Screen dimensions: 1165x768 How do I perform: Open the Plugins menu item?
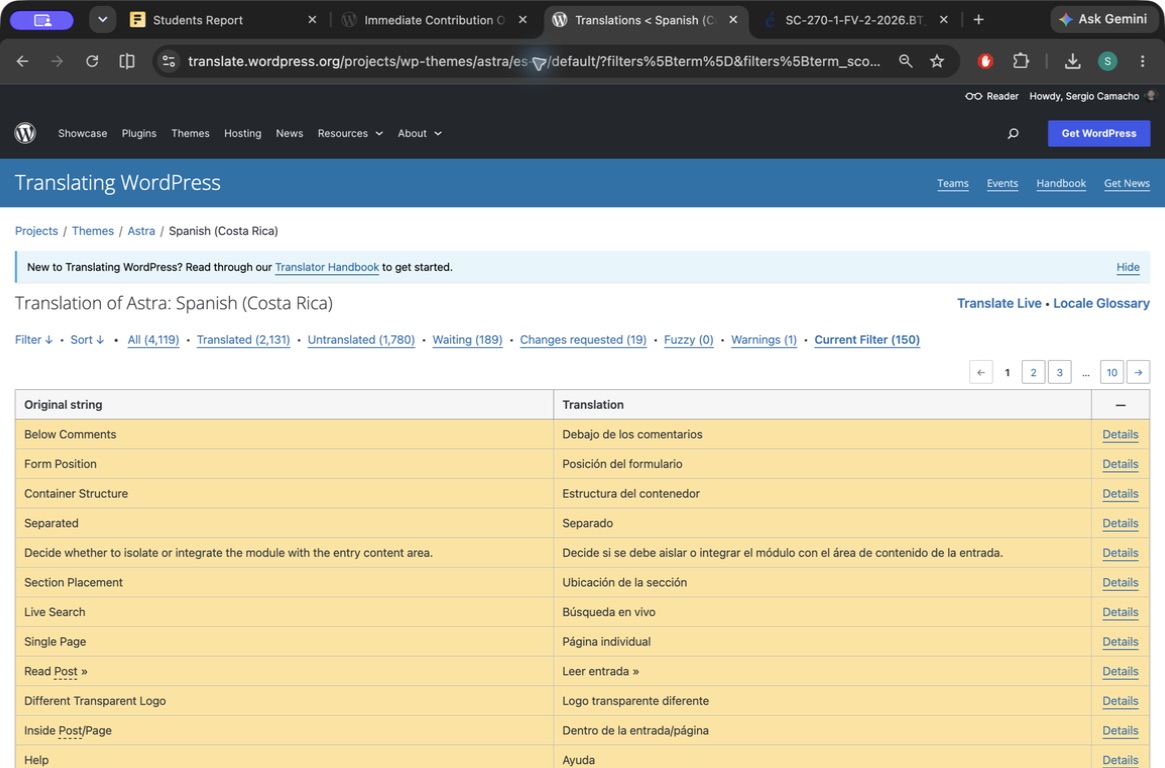[x=139, y=134]
